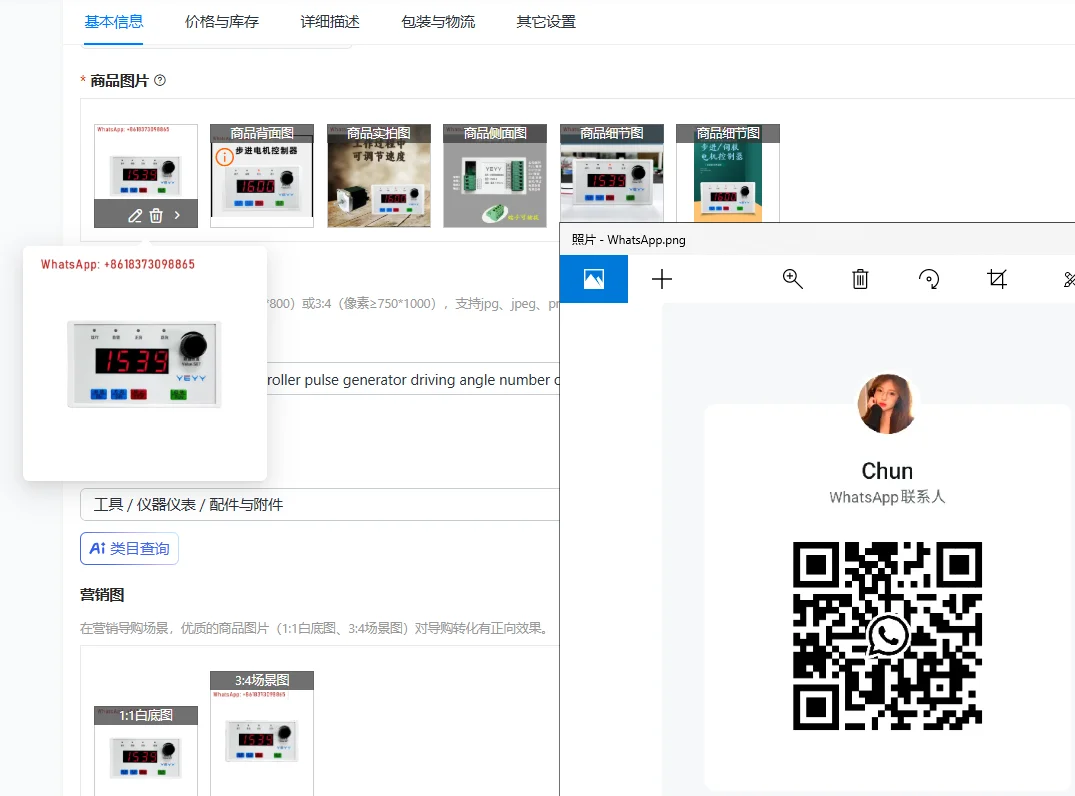Image resolution: width=1075 pixels, height=796 pixels.
Task: Move first product image right with arrow
Action: click(x=178, y=215)
